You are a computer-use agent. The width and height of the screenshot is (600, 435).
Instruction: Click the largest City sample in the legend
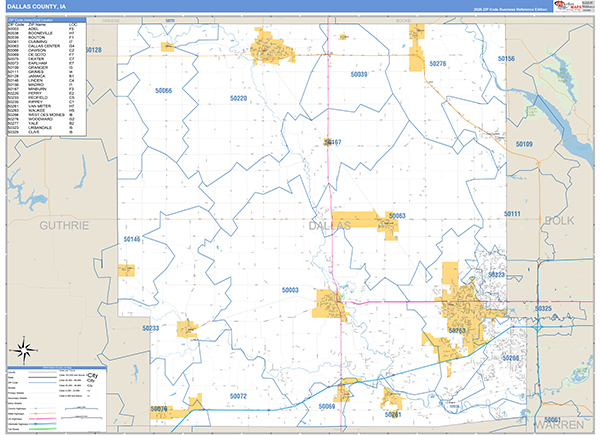(93, 375)
